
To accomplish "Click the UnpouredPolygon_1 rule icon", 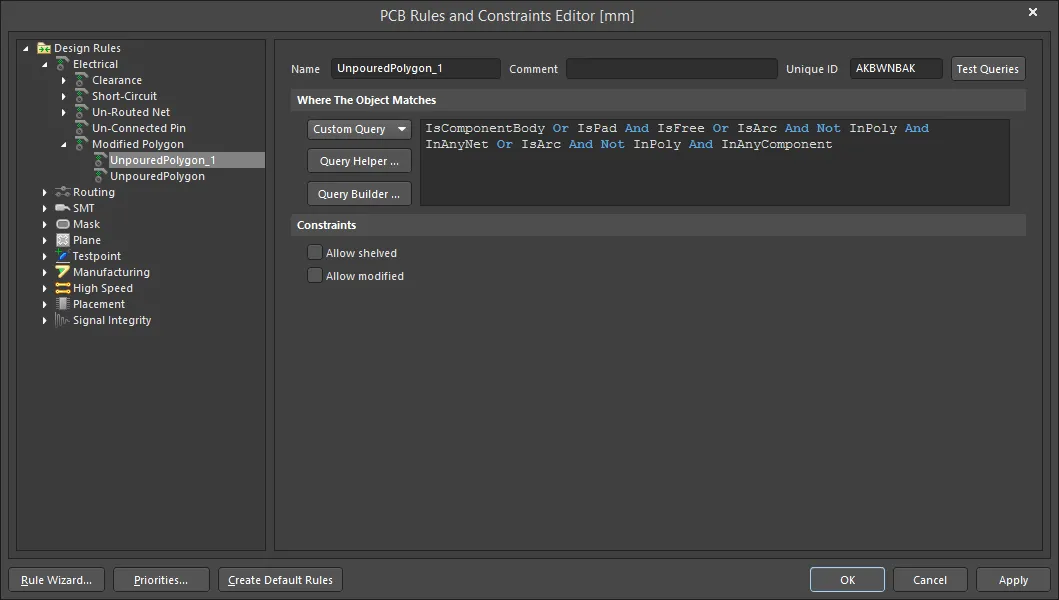I will pyautogui.click(x=100, y=160).
